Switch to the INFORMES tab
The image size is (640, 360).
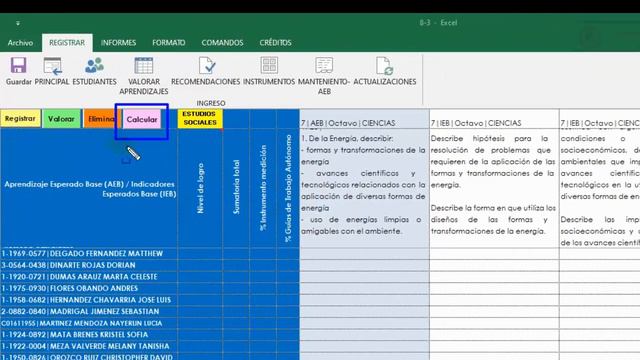(118, 42)
